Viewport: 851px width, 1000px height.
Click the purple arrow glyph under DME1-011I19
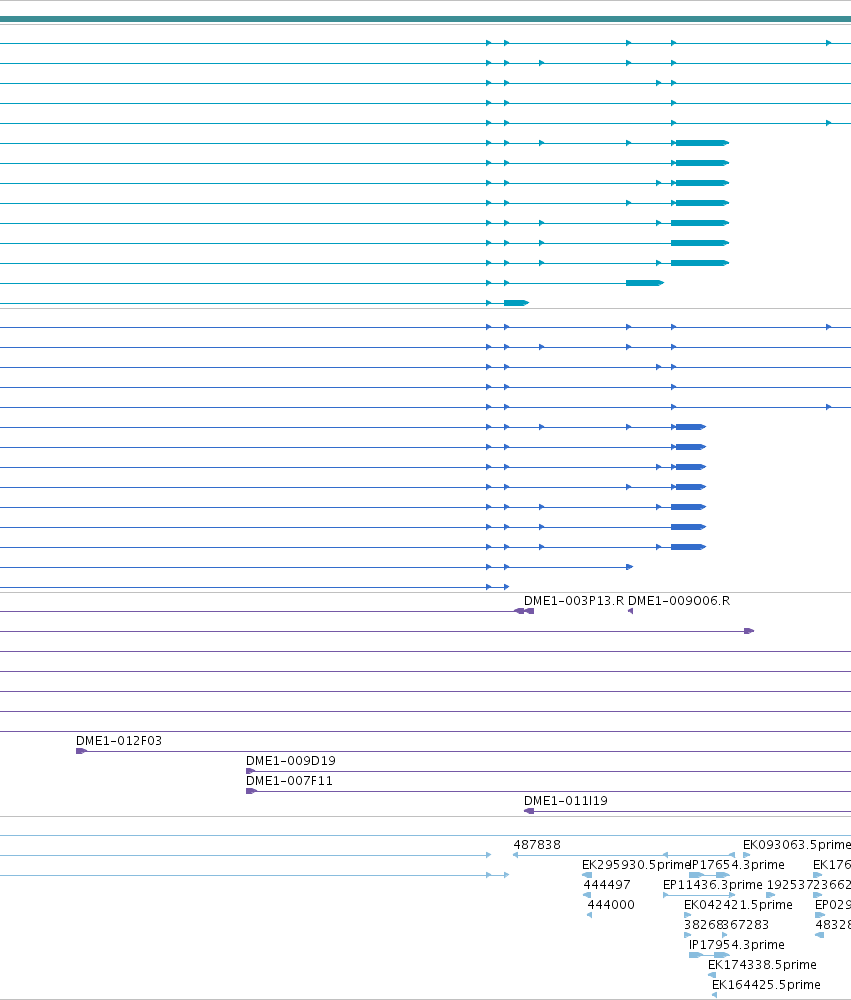(x=529, y=811)
